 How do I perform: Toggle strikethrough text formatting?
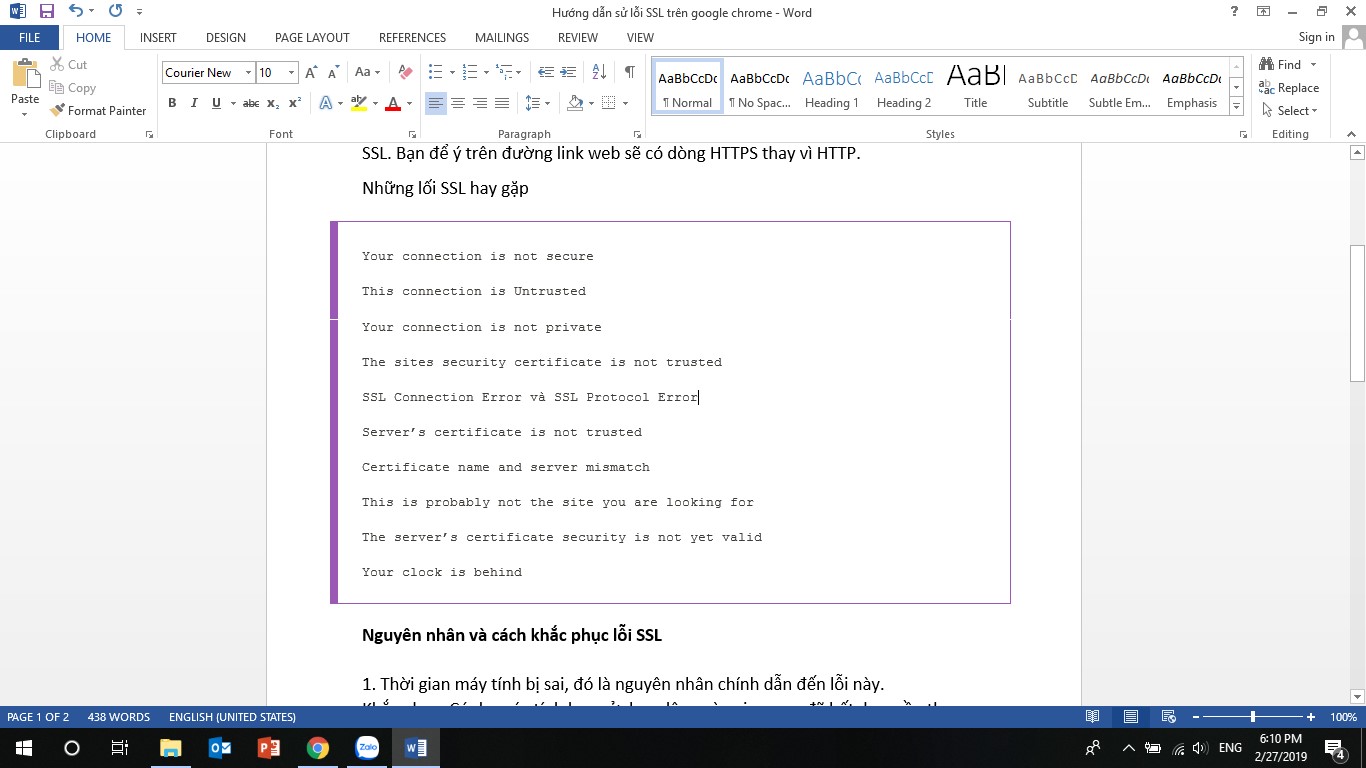click(251, 103)
